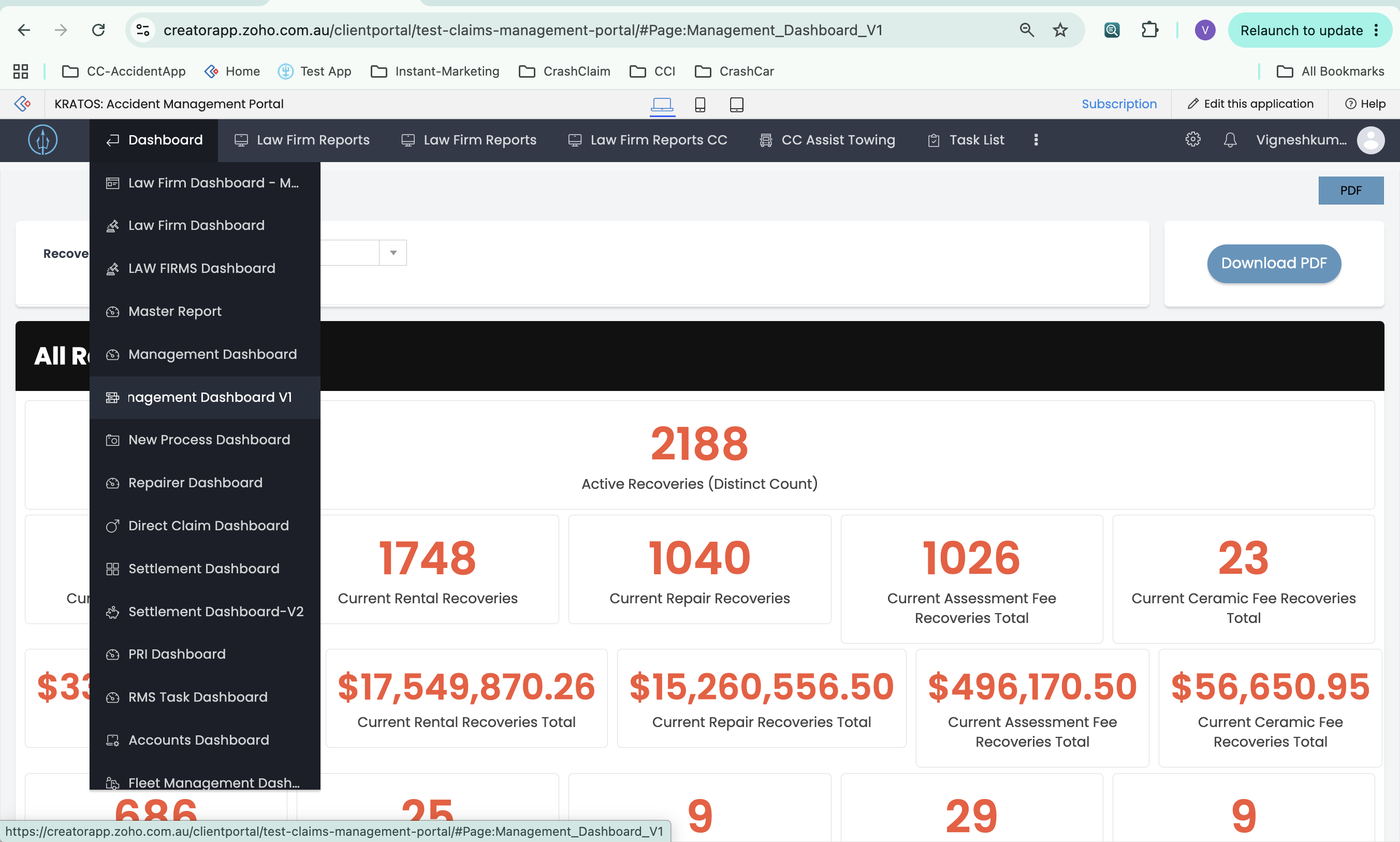Open the Test App bookmark
The height and width of the screenshot is (842, 1400).
point(314,71)
